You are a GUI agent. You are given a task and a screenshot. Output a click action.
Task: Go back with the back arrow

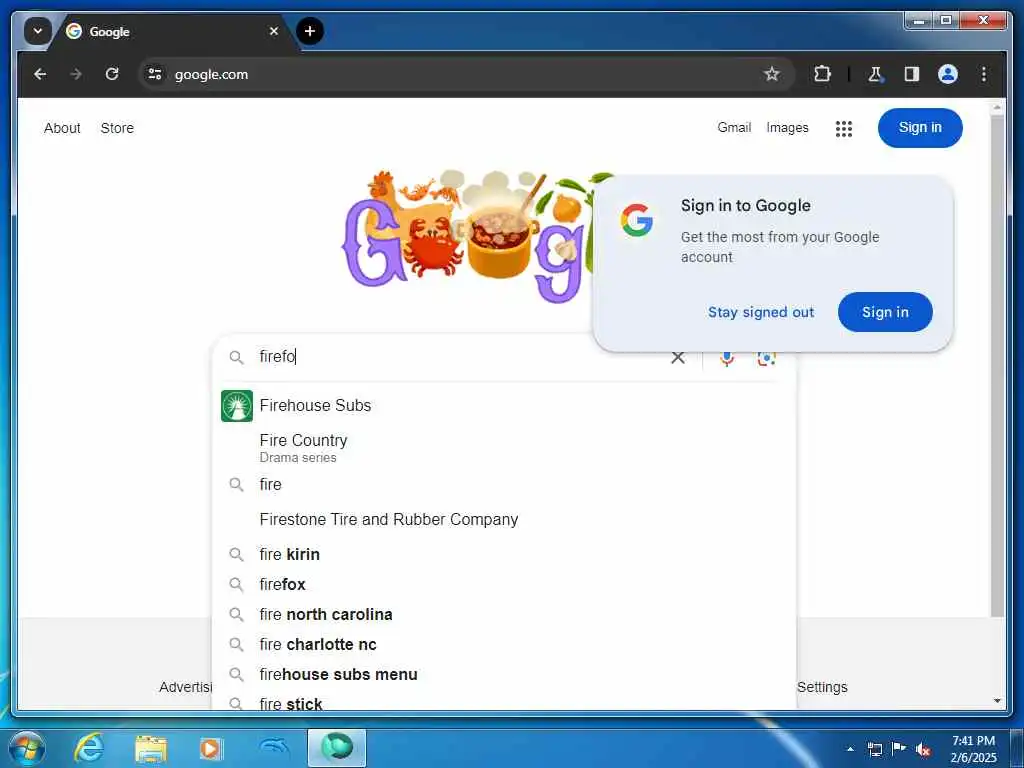click(40, 74)
